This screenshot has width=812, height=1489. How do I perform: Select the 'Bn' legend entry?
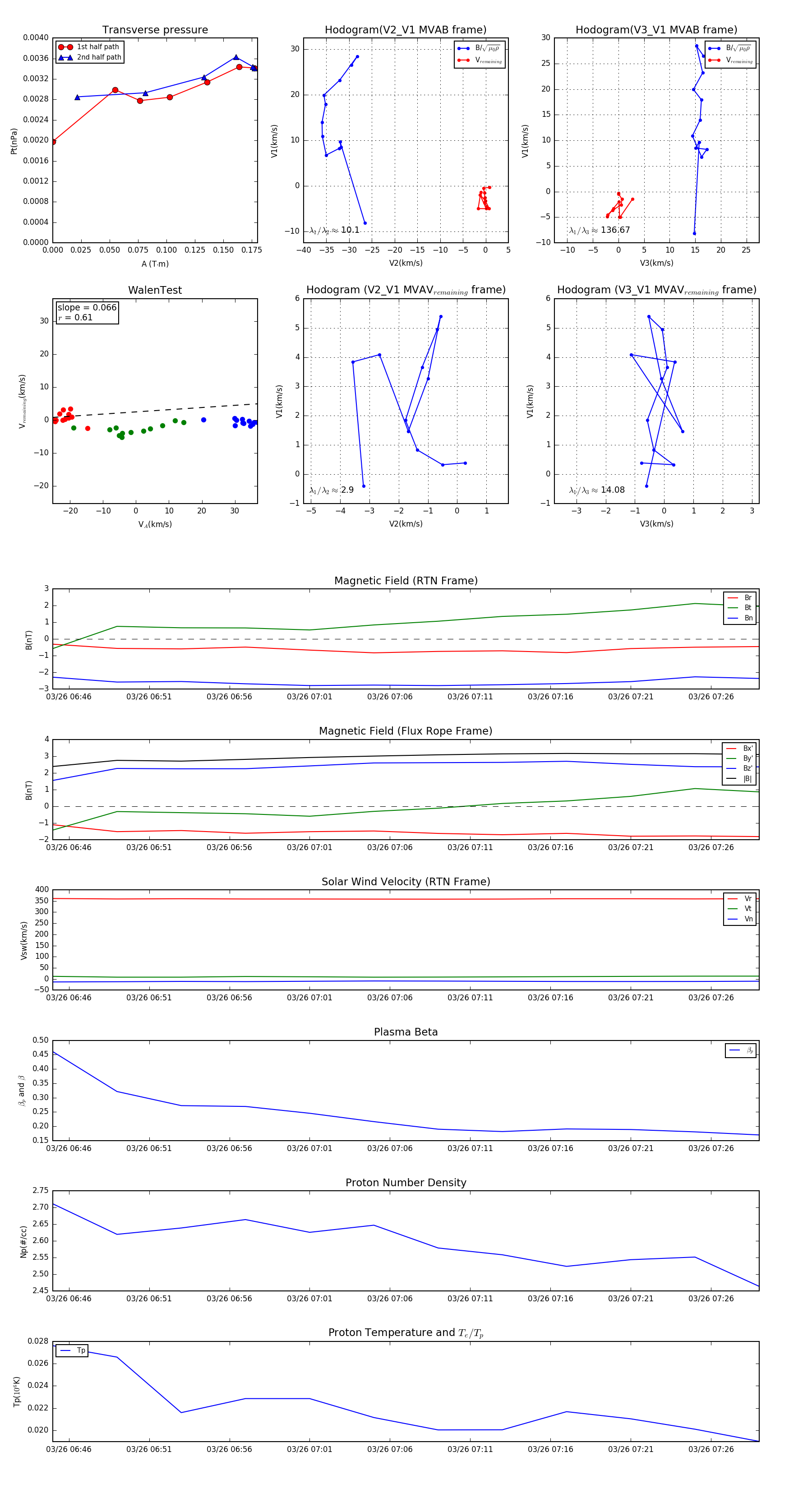pos(740,619)
